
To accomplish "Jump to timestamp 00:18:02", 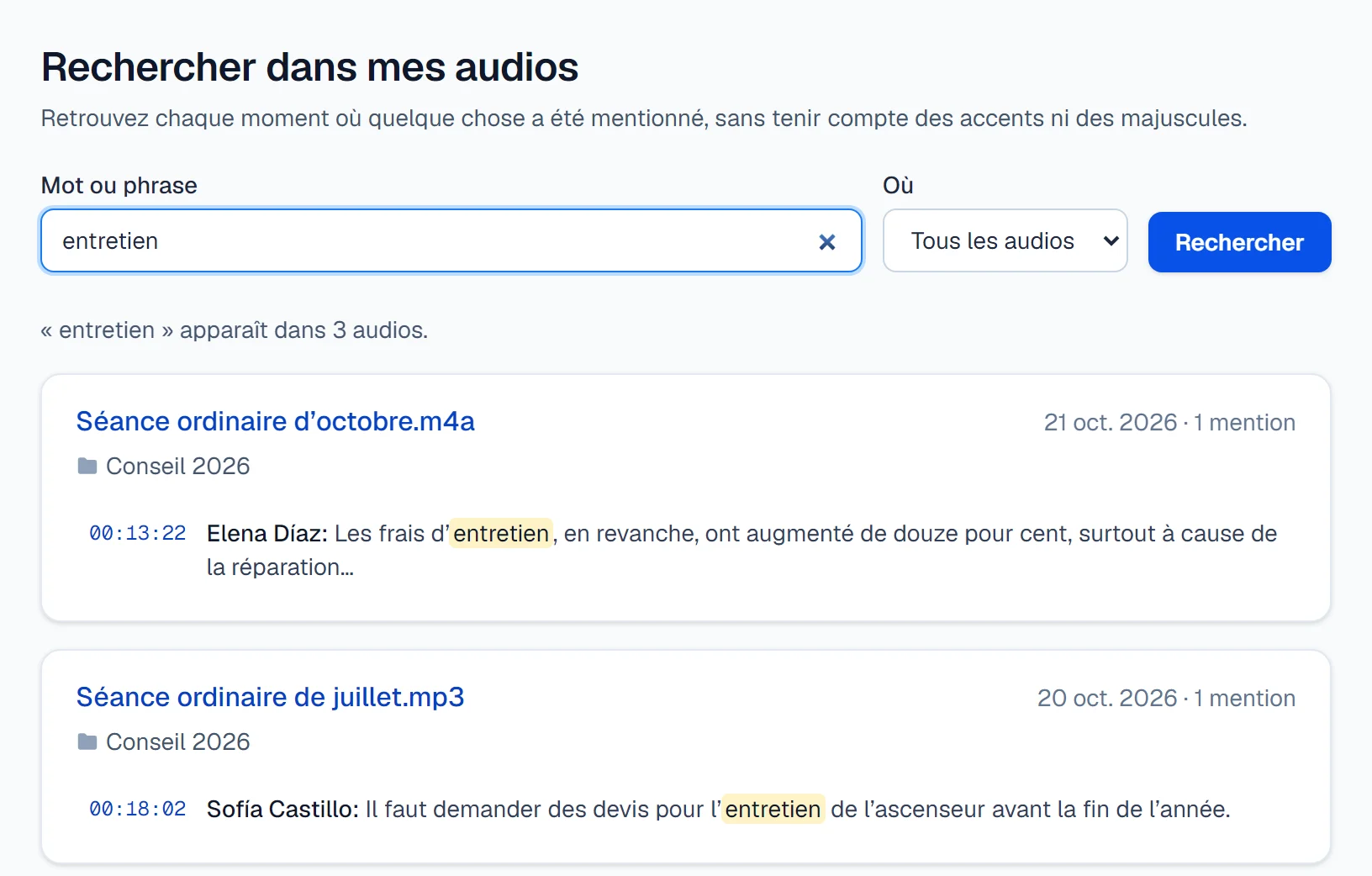I will pyautogui.click(x=138, y=809).
